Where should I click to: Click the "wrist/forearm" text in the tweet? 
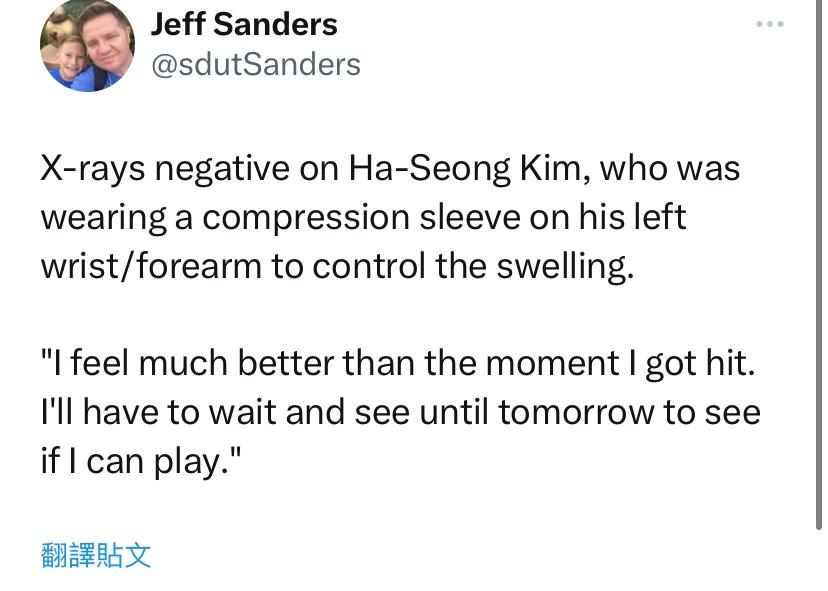point(151,266)
